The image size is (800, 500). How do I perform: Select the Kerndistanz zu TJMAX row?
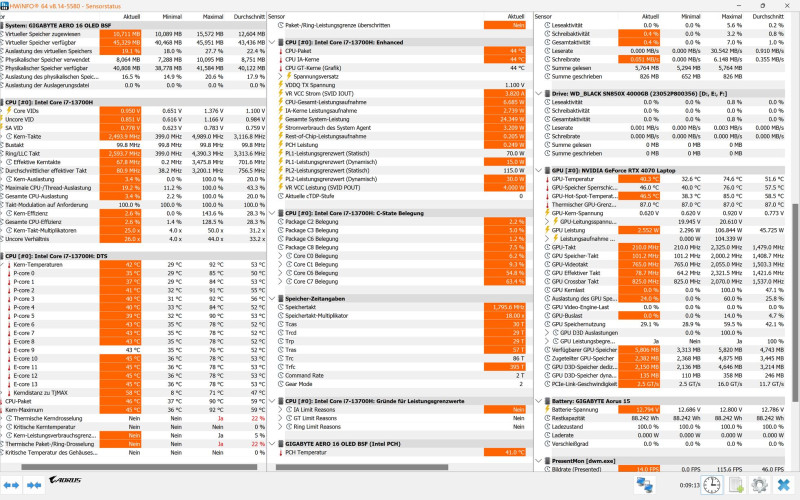click(x=133, y=393)
